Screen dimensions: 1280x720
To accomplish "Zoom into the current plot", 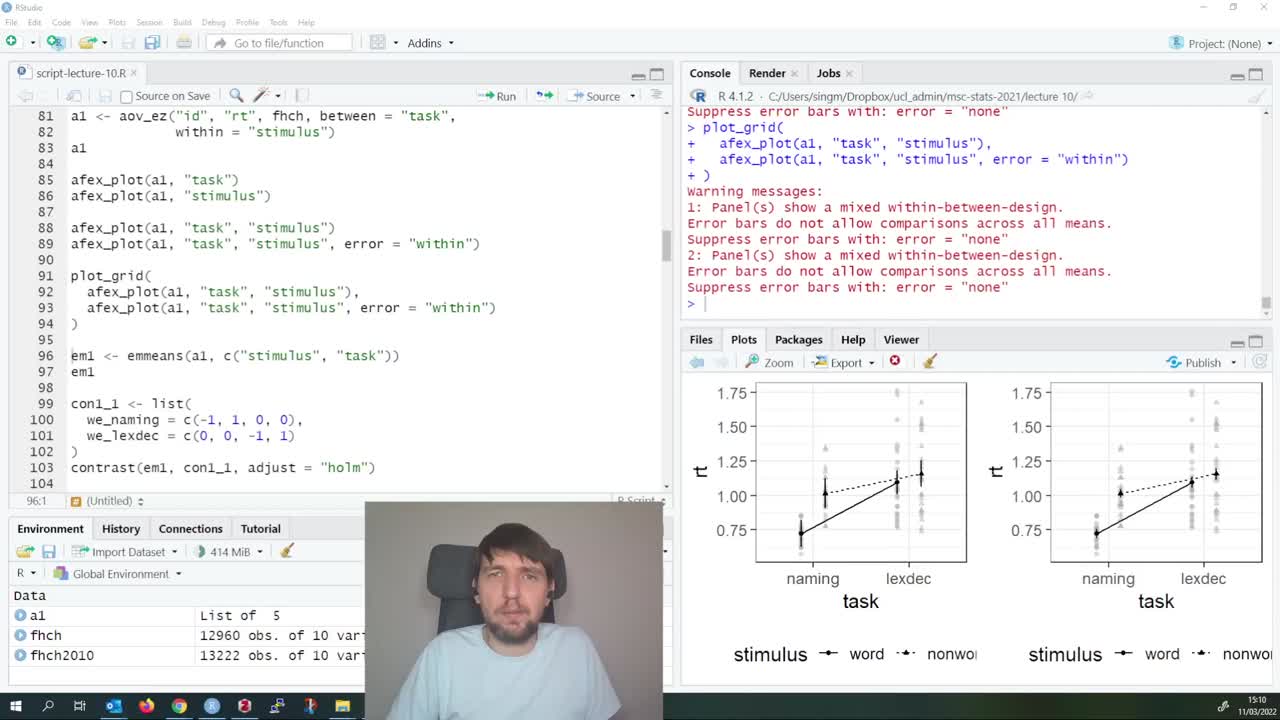I will [x=770, y=362].
